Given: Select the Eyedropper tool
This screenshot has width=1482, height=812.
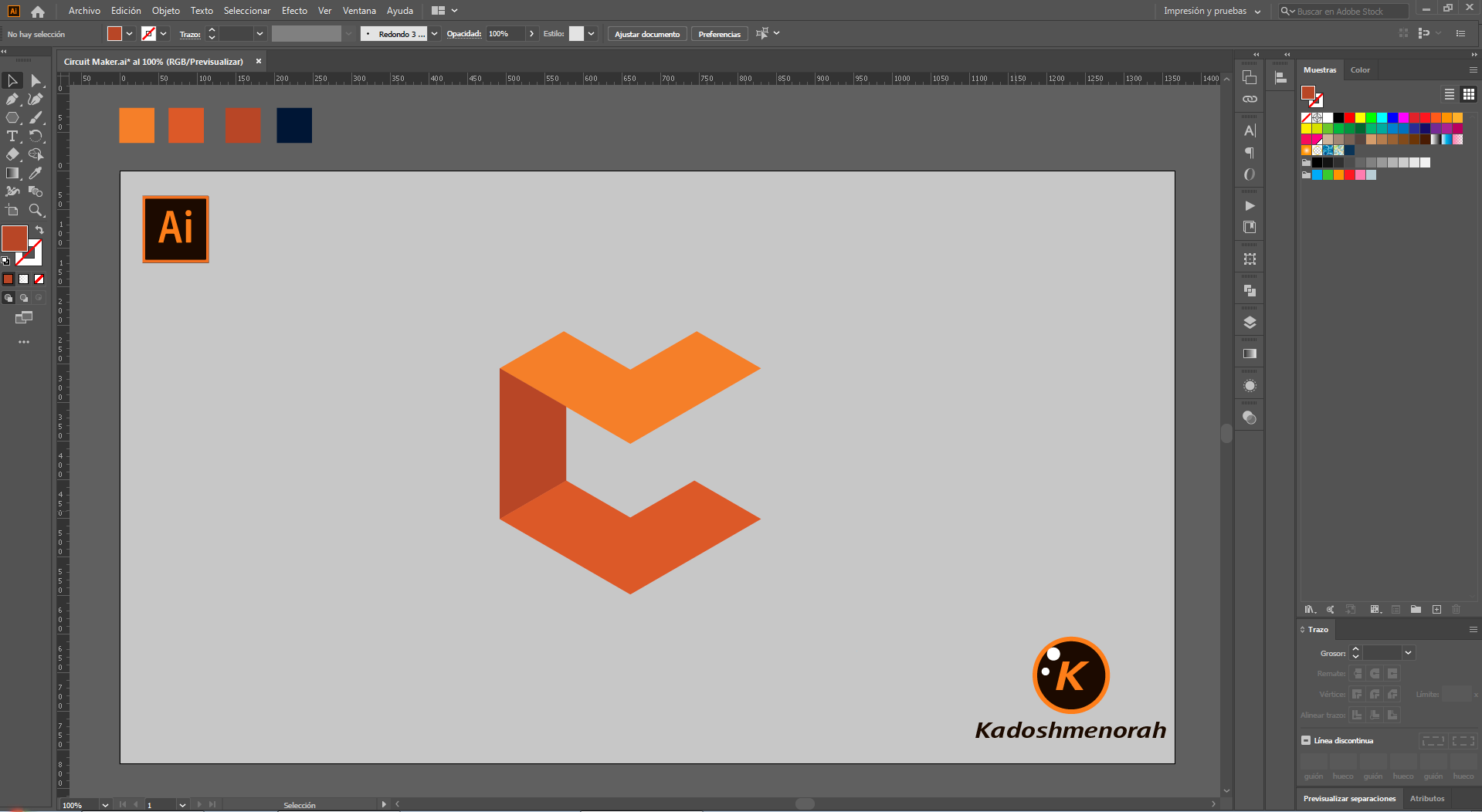Looking at the screenshot, I should pyautogui.click(x=36, y=173).
